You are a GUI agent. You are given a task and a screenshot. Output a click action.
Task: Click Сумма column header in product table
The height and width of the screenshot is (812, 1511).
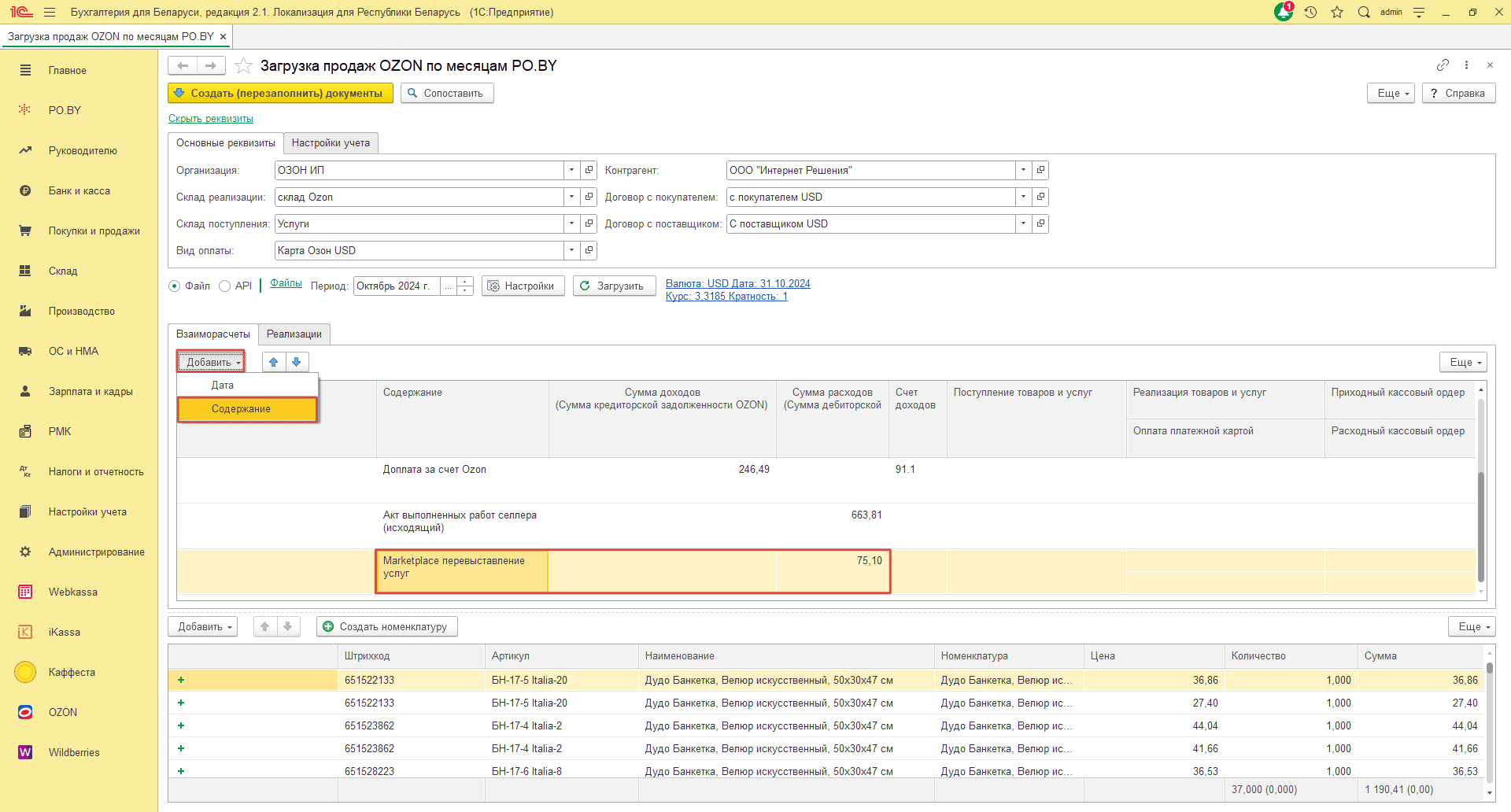click(1420, 655)
